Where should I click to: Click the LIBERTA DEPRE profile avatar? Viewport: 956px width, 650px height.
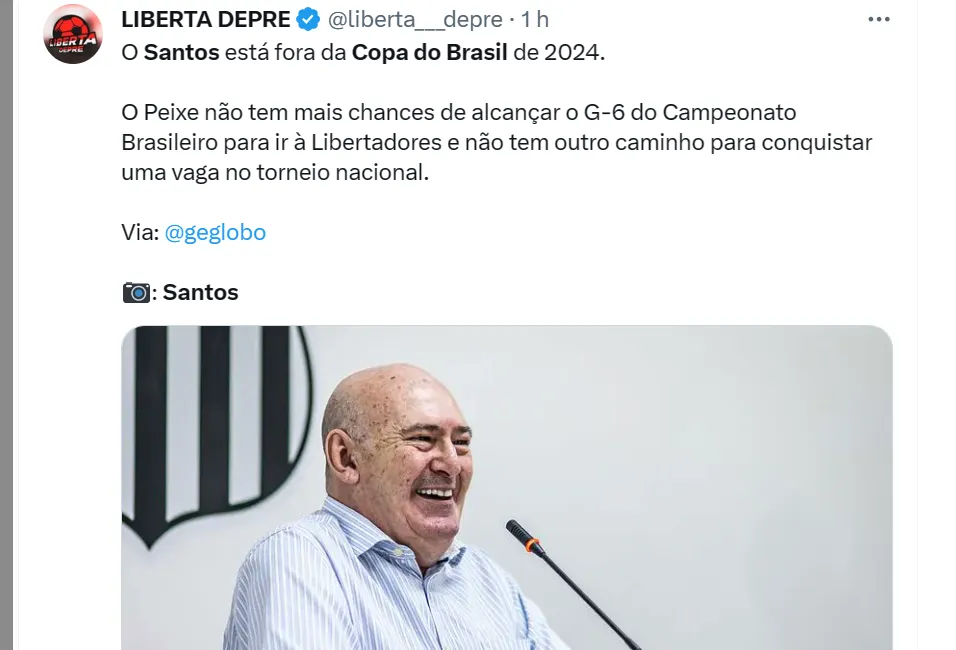click(73, 34)
